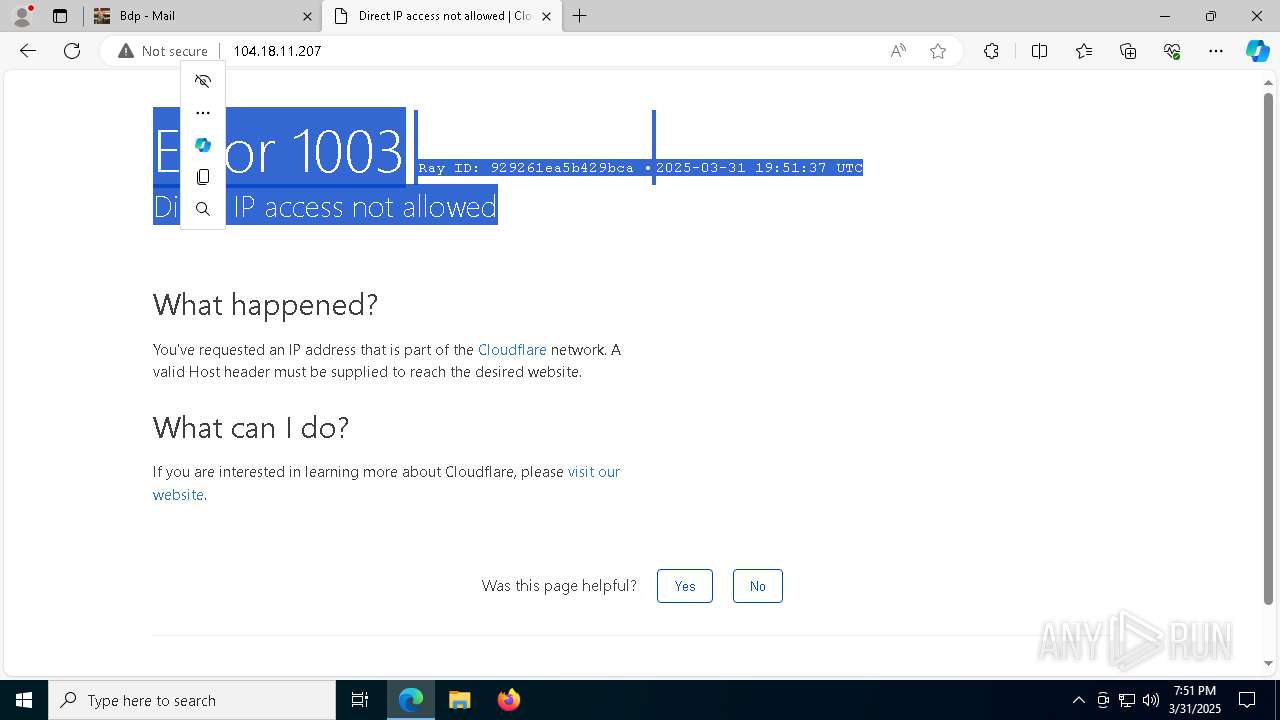Refresh the current page
This screenshot has width=1280, height=720.
[72, 51]
